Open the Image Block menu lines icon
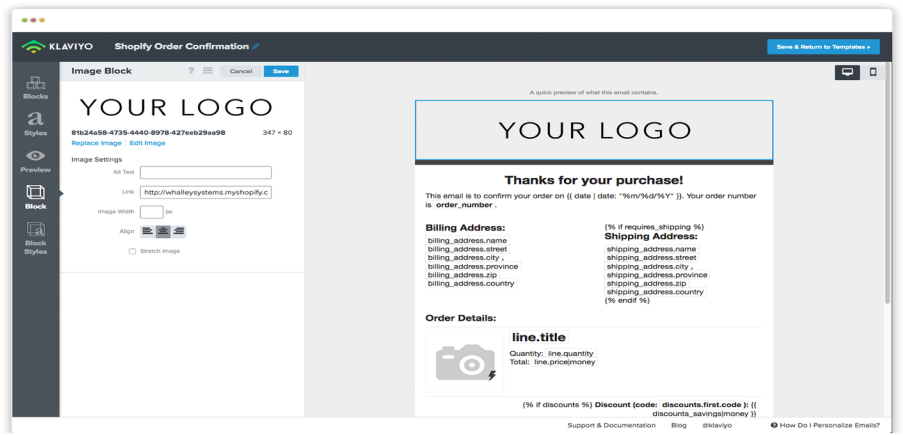The width and height of the screenshot is (903, 435). (208, 71)
